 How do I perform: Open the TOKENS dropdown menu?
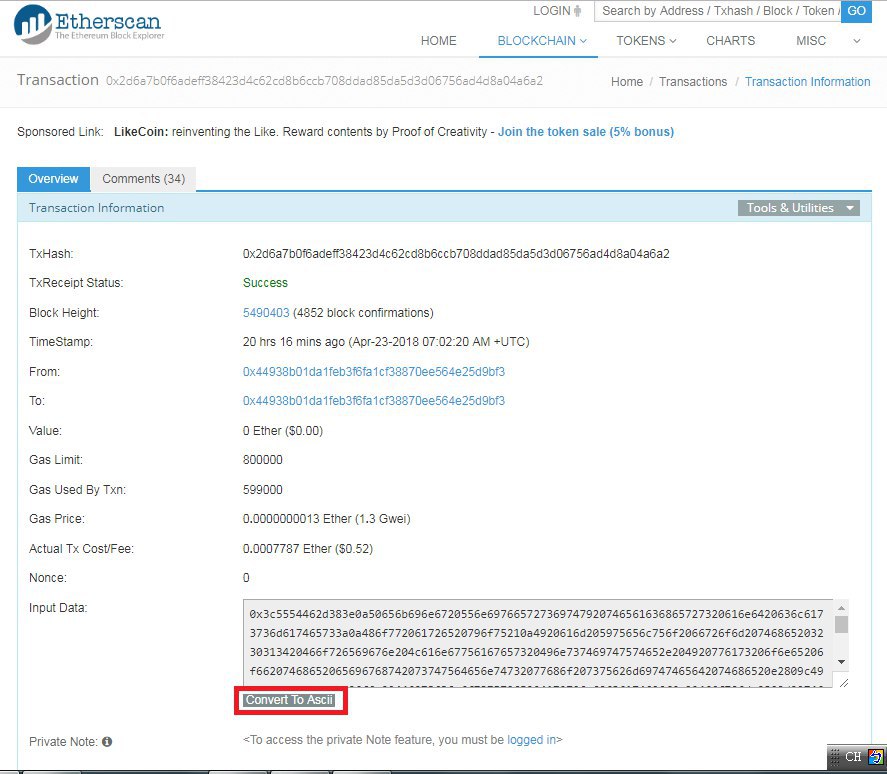[646, 41]
